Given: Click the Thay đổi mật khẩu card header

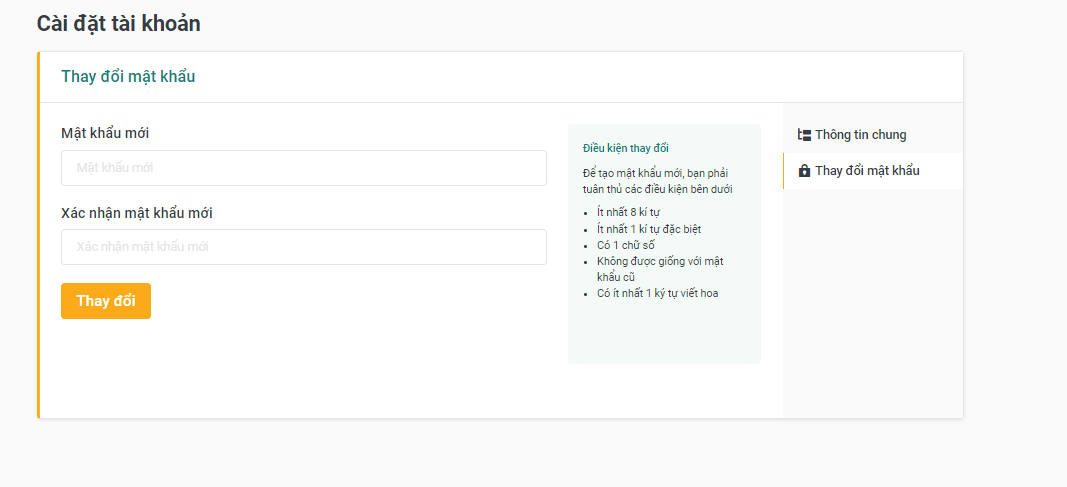Looking at the screenshot, I should pos(128,77).
